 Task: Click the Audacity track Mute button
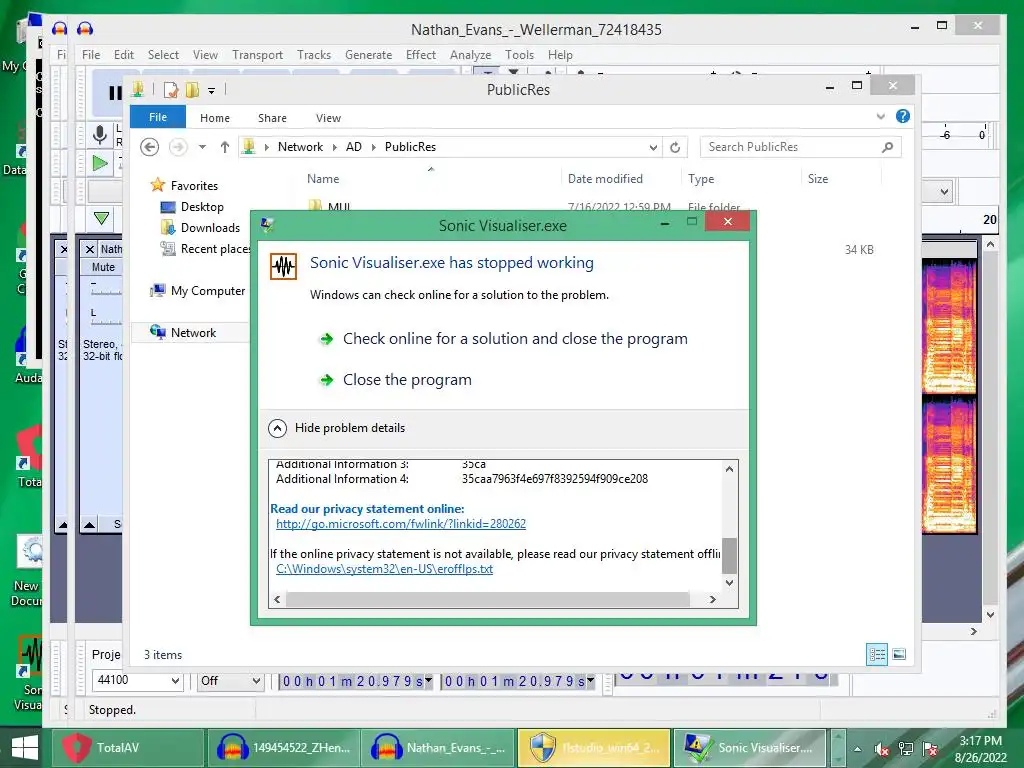[103, 267]
